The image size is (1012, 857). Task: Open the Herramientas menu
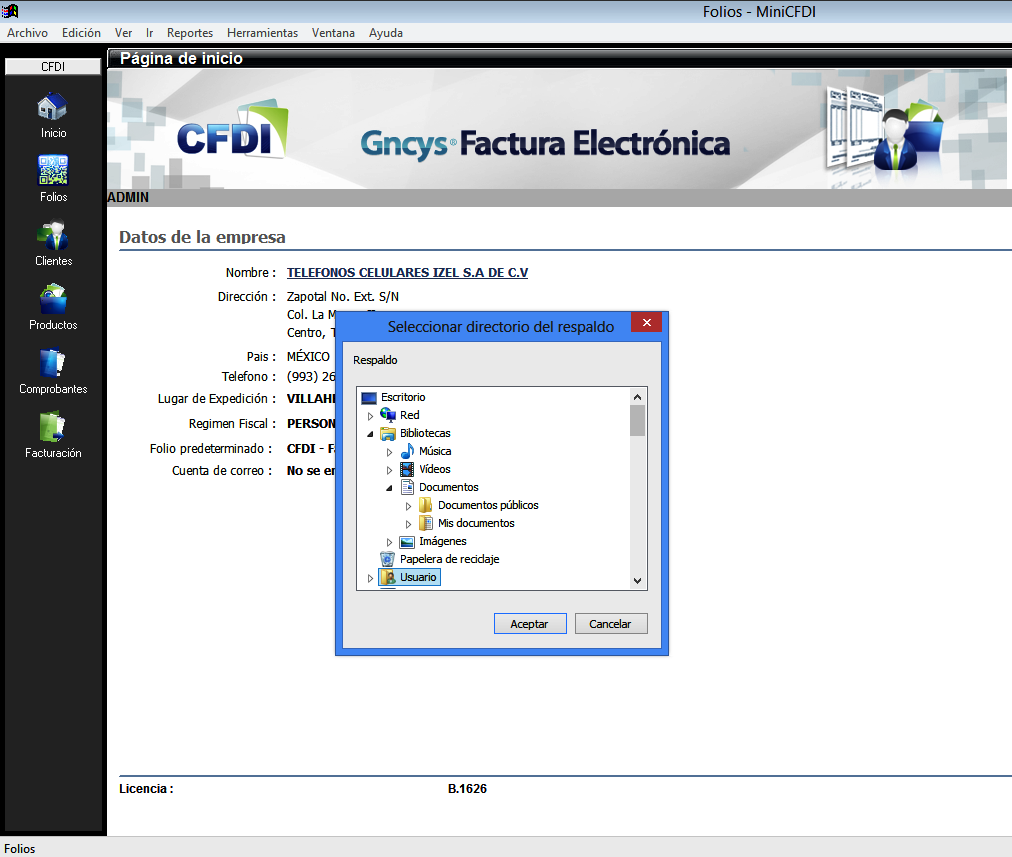263,33
